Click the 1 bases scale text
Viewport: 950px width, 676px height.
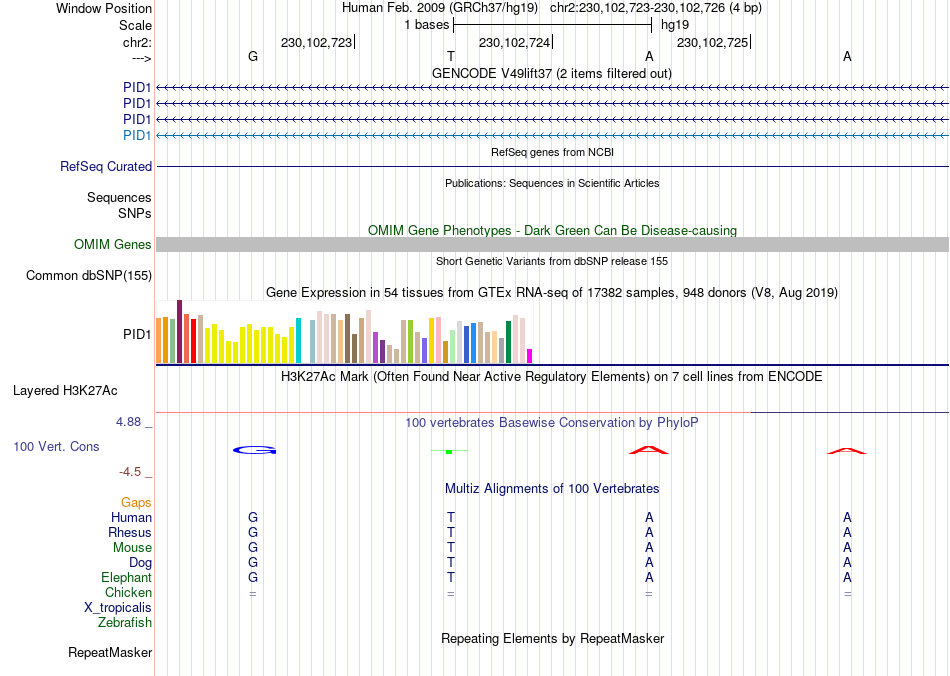pyautogui.click(x=427, y=25)
